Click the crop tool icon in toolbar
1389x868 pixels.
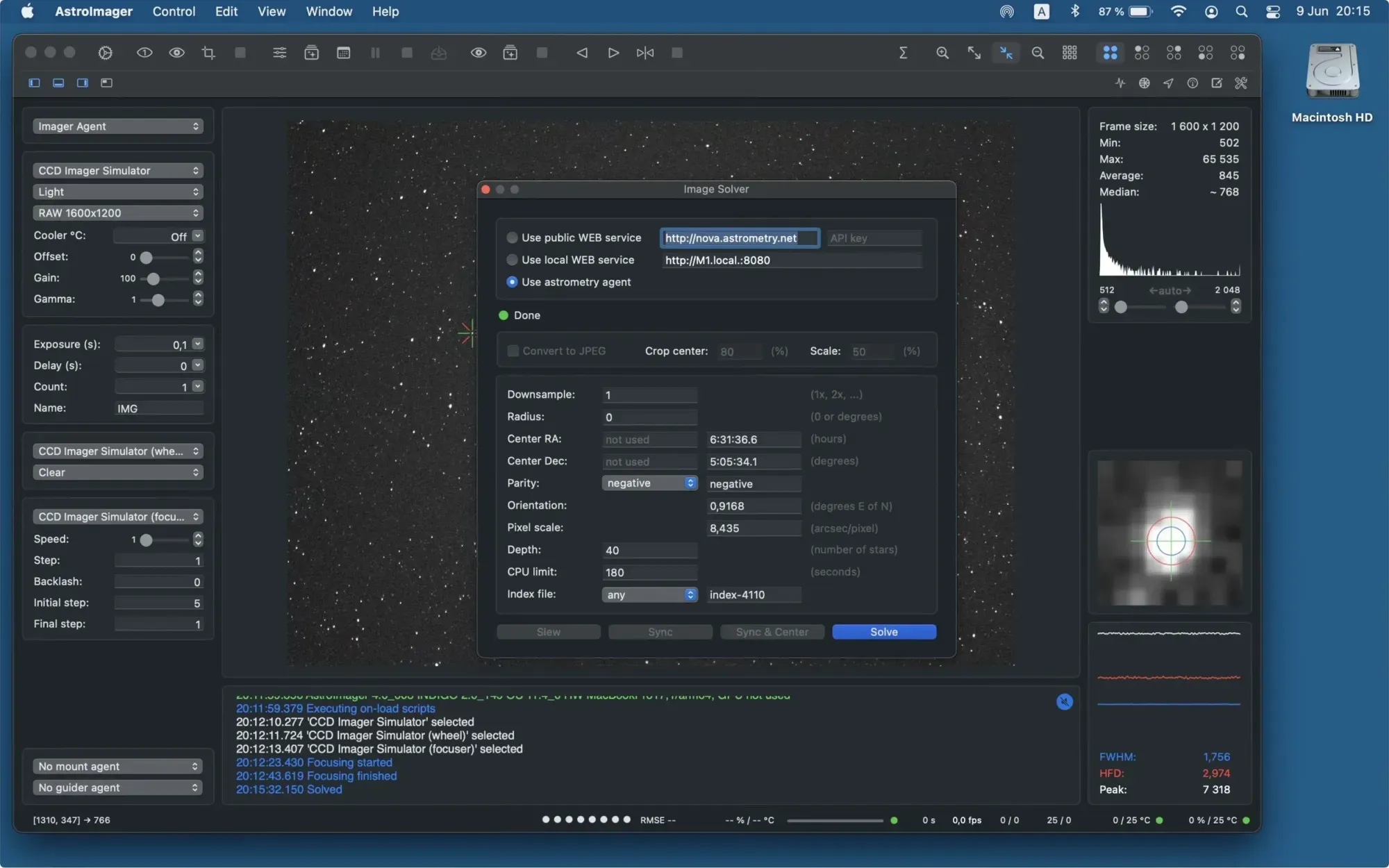tap(208, 53)
